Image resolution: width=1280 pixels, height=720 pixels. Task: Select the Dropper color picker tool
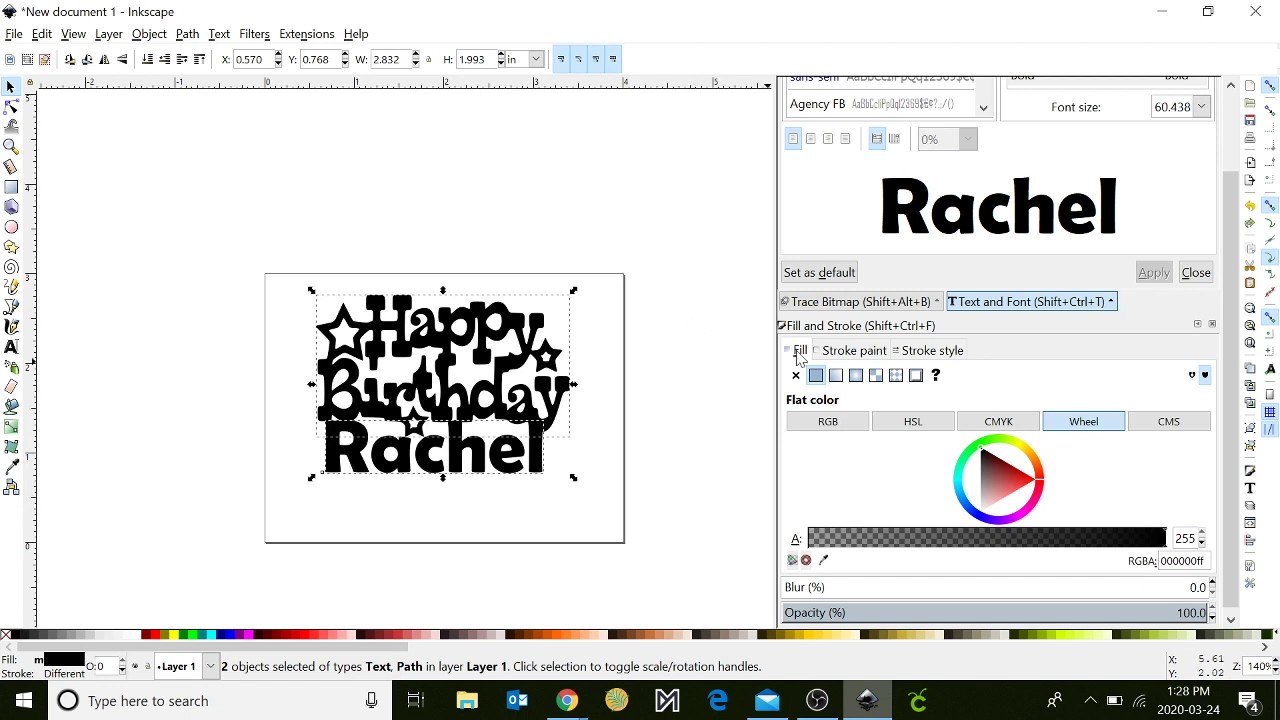point(11,467)
